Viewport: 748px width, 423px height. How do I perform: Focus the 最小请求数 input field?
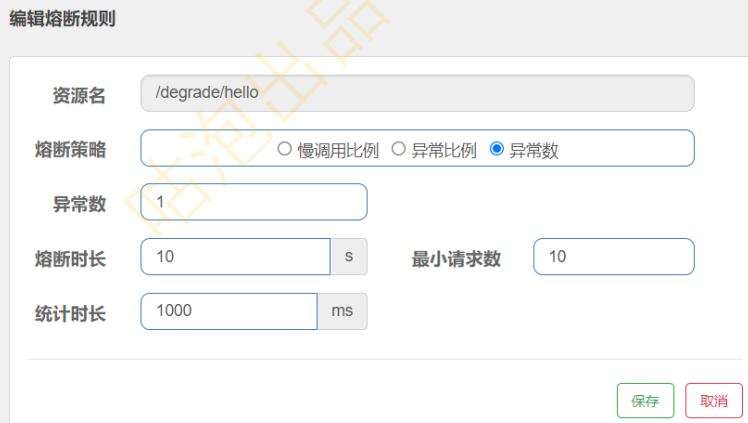(613, 257)
